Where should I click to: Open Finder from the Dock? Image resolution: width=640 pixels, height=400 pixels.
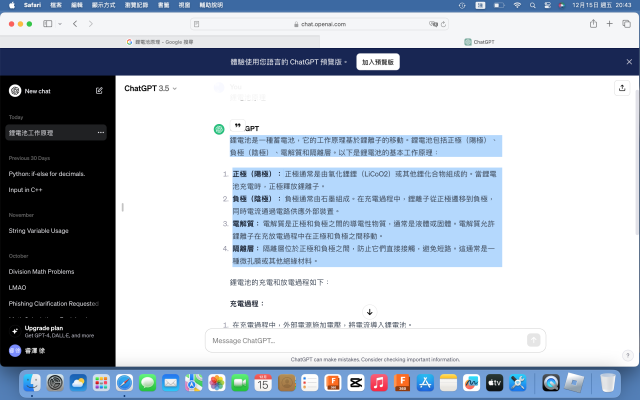[x=32, y=383]
